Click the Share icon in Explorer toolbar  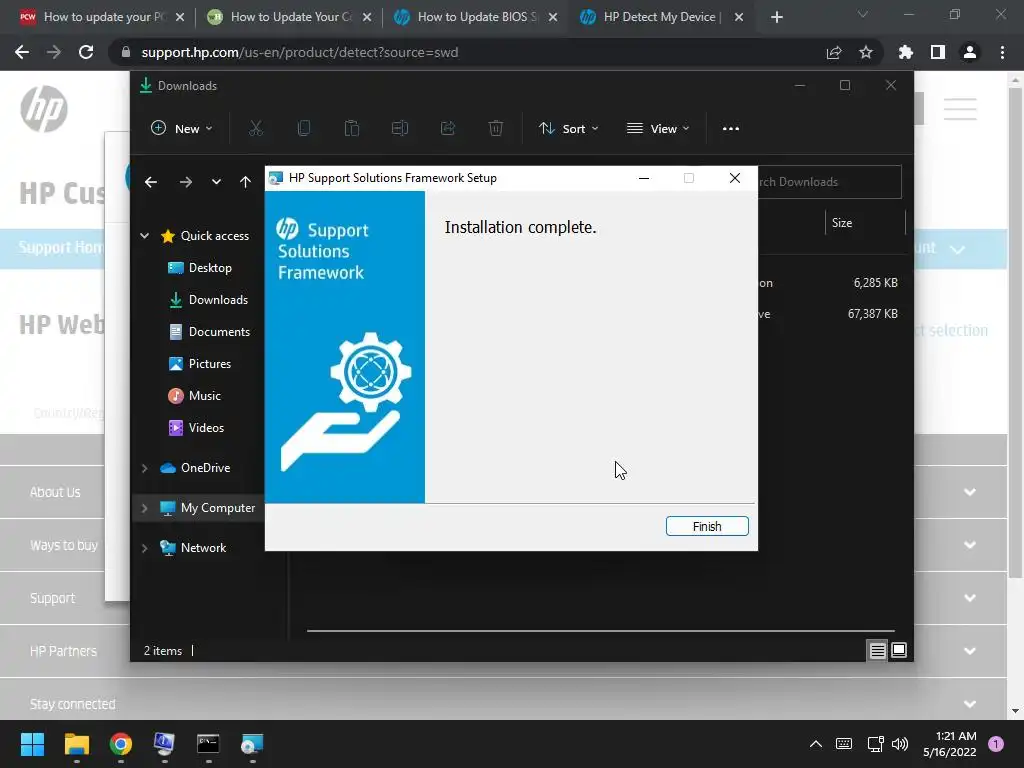click(448, 129)
